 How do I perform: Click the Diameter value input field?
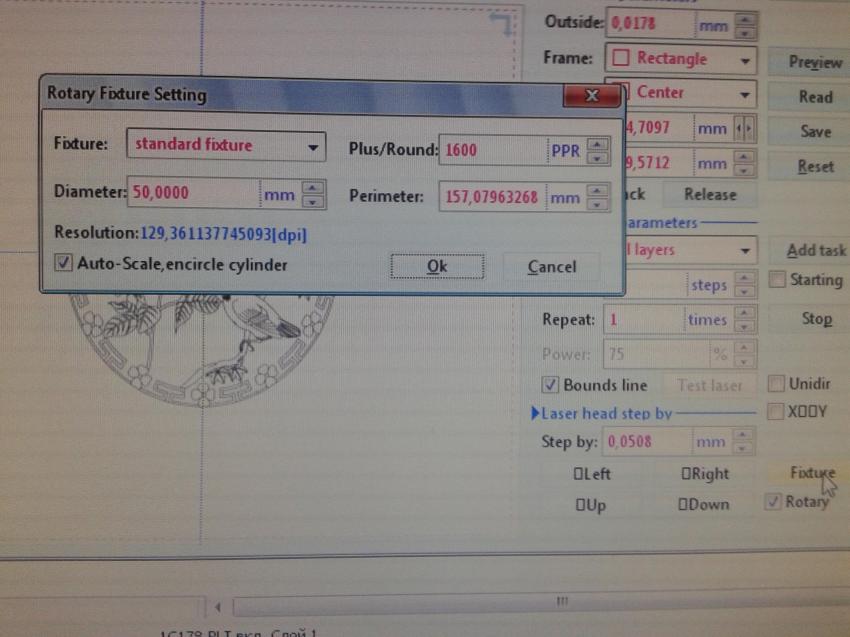point(193,194)
